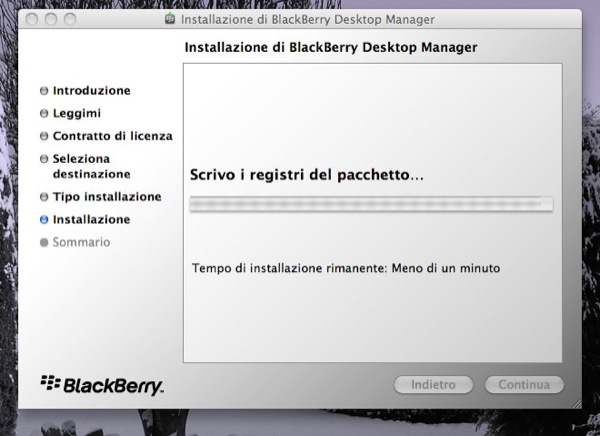600x436 pixels.
Task: Click the bold installer heading above the content pane
Action: 331,47
